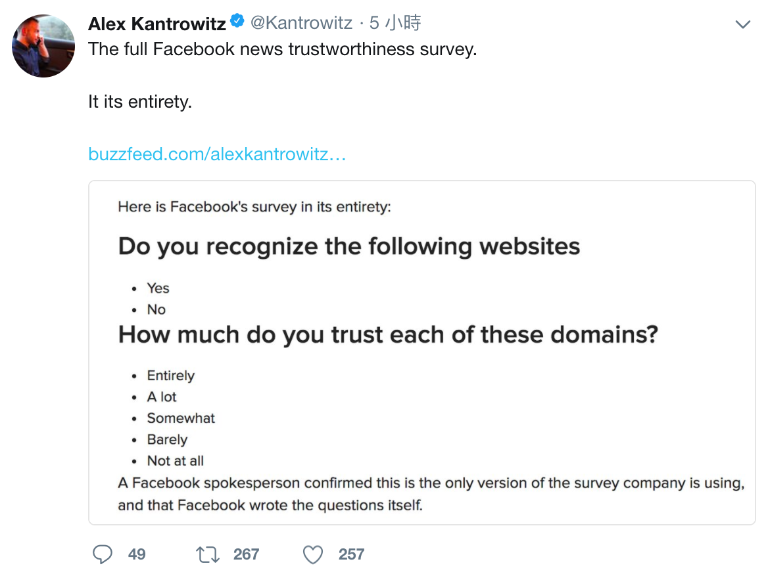Screen dimensions: 768x574
Task: Click the tweet text about trustworthiness survey
Action: (x=282, y=49)
